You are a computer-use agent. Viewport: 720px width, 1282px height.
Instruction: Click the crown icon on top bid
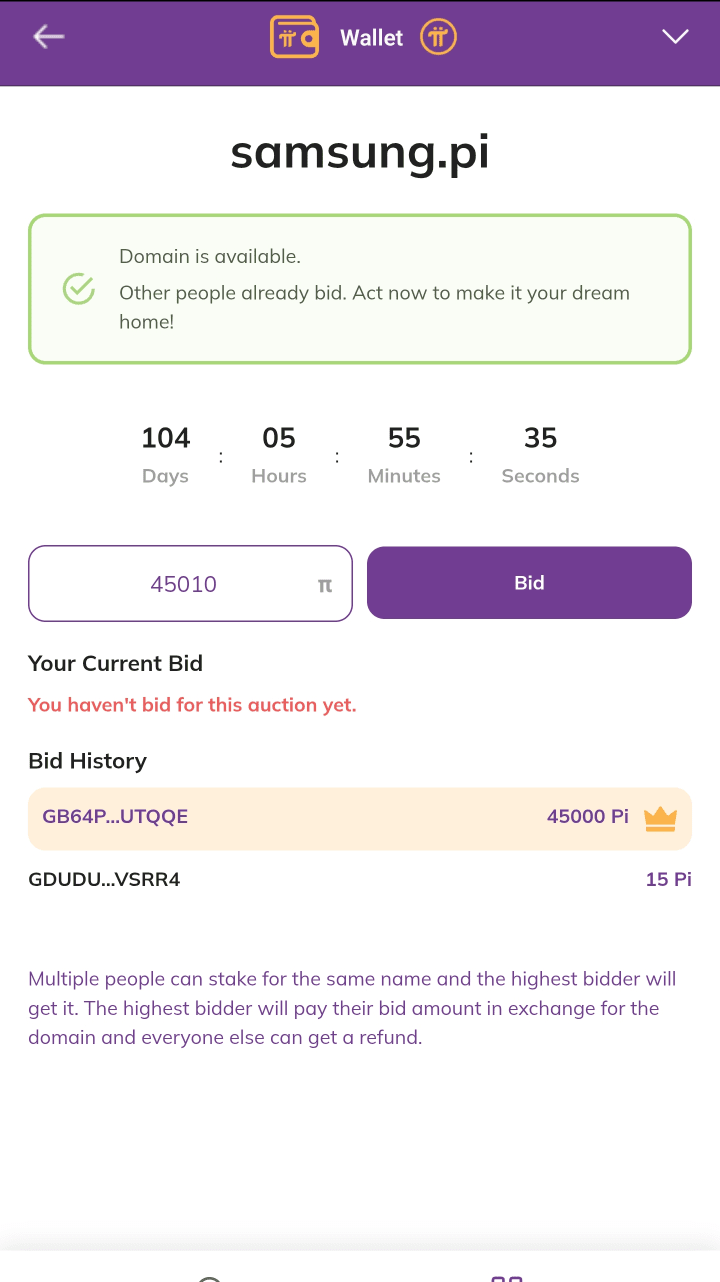[660, 818]
